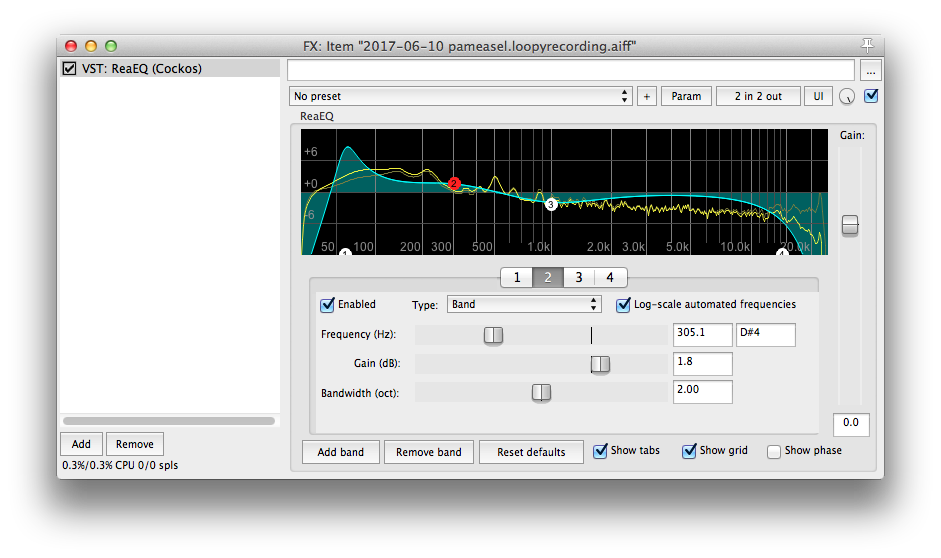
Task: Toggle the FX bypass checkbox top right
Action: click(x=871, y=95)
